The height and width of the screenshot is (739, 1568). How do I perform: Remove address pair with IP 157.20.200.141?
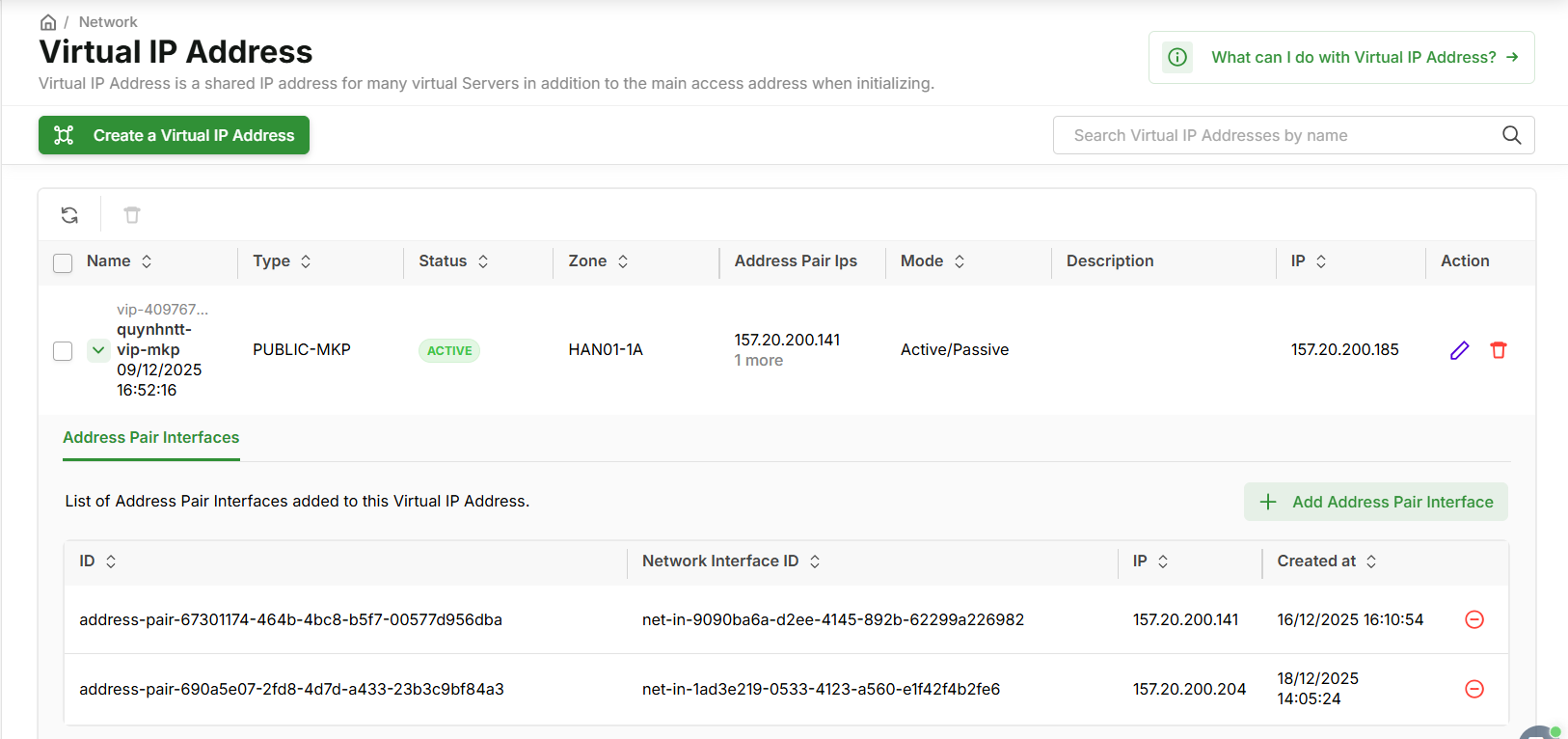click(x=1473, y=619)
